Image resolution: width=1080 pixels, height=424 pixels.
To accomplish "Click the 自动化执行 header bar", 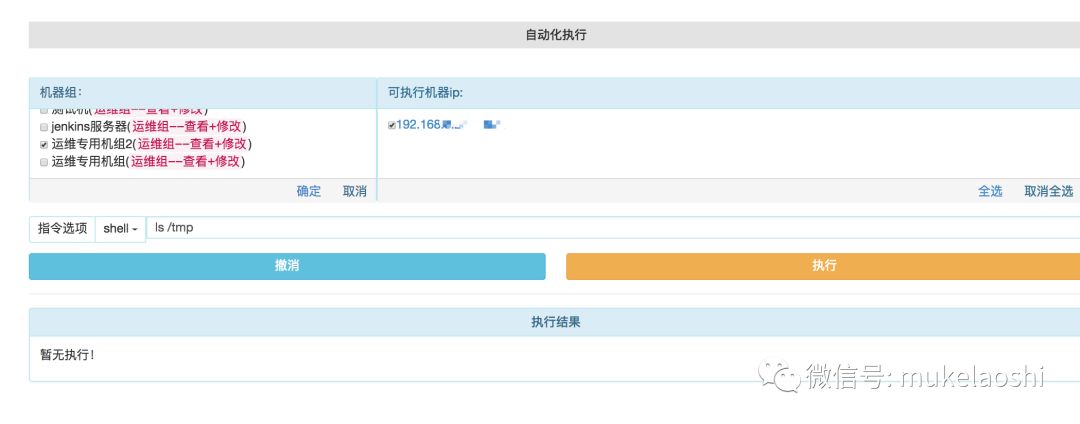I will pos(555,35).
